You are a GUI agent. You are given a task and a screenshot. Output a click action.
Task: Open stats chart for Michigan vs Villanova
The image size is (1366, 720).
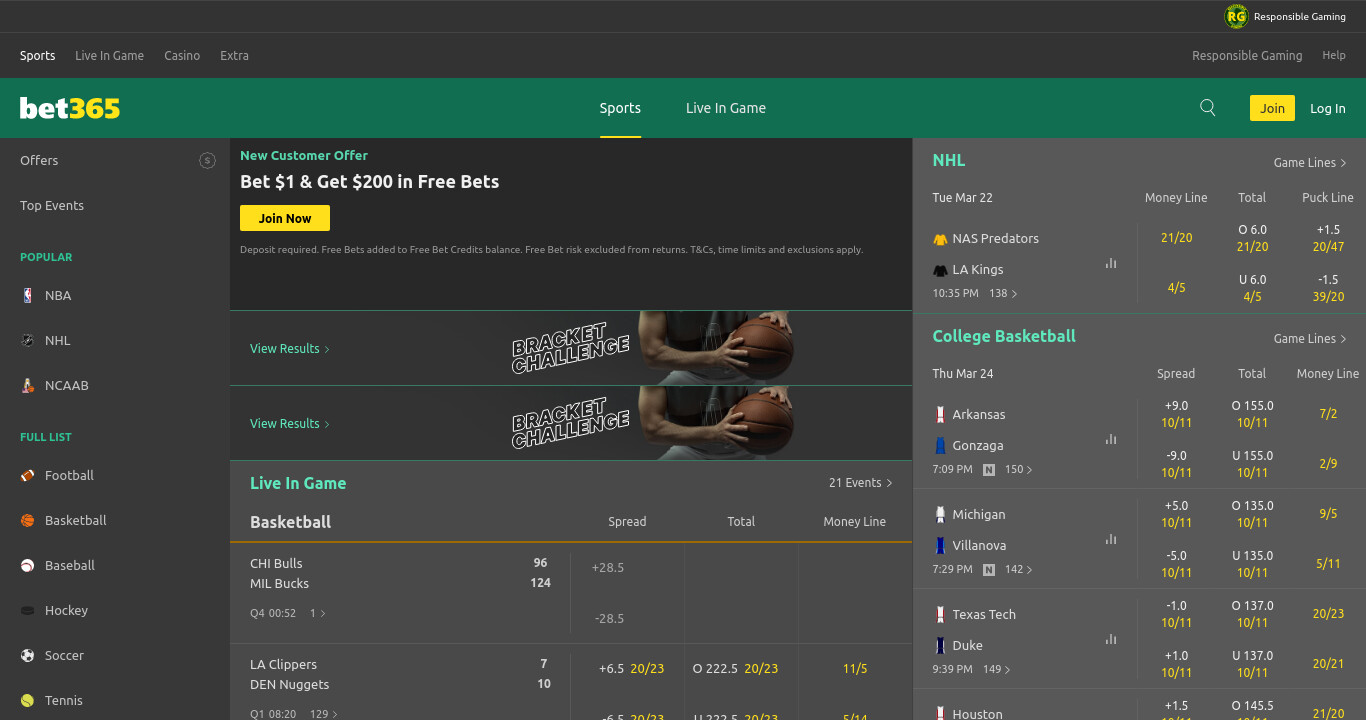tap(1111, 539)
